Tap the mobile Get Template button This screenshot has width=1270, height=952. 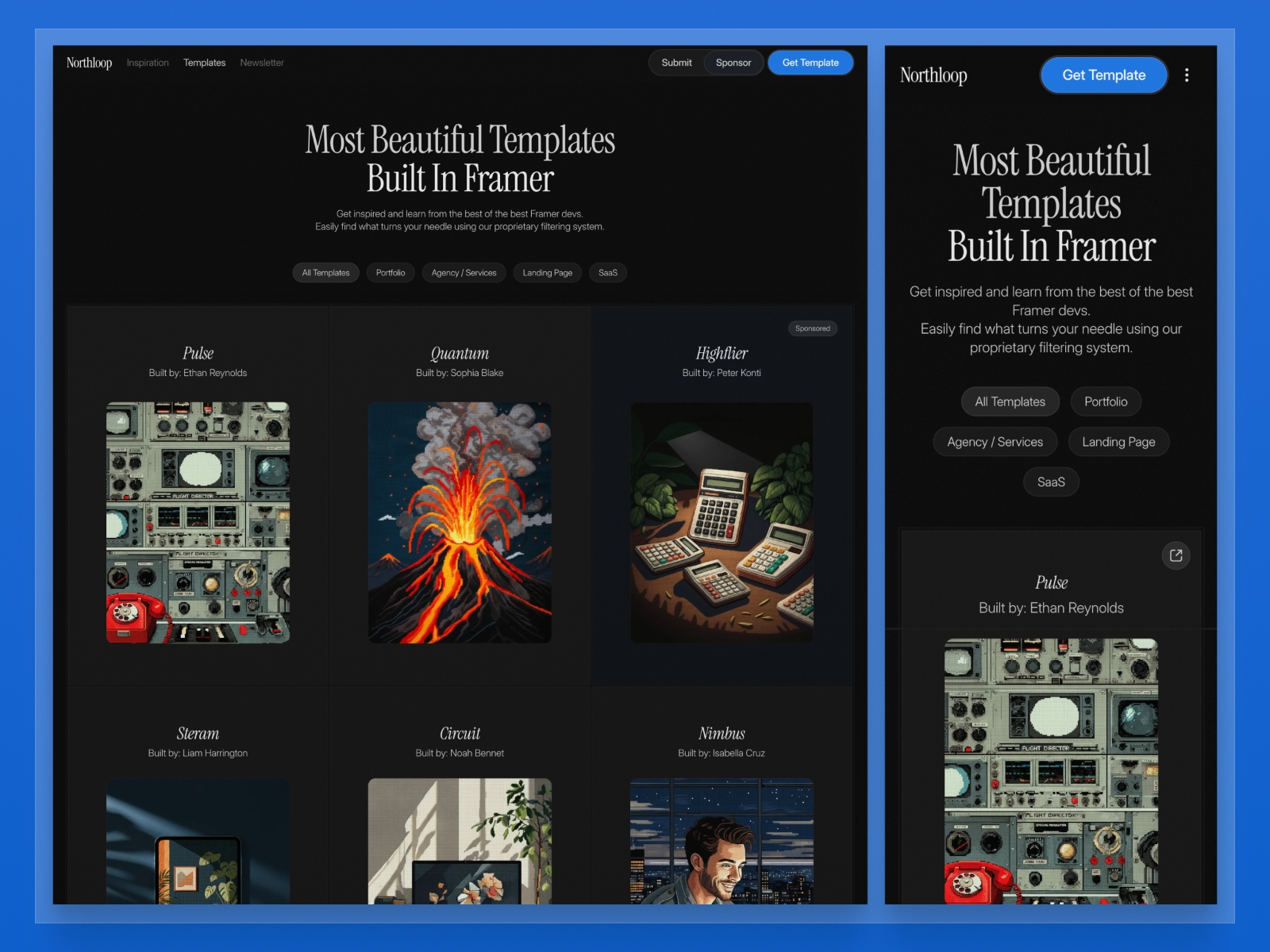(x=1103, y=75)
